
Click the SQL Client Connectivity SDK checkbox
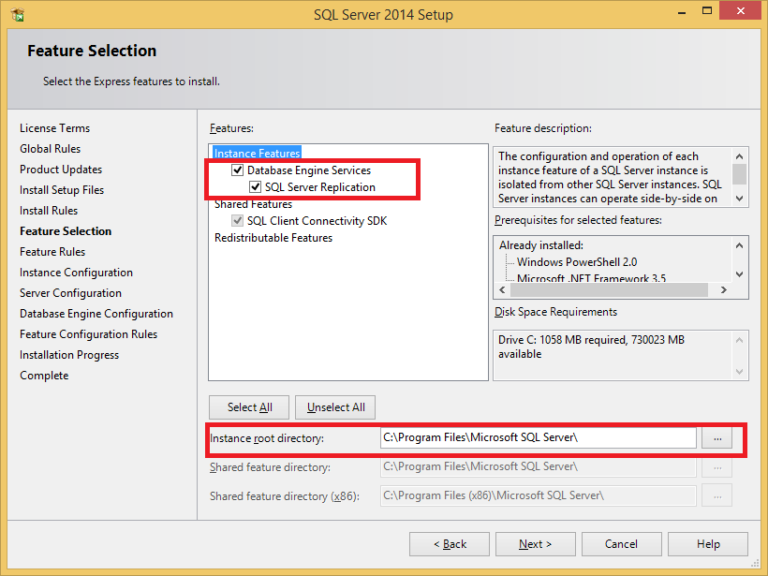coord(238,220)
